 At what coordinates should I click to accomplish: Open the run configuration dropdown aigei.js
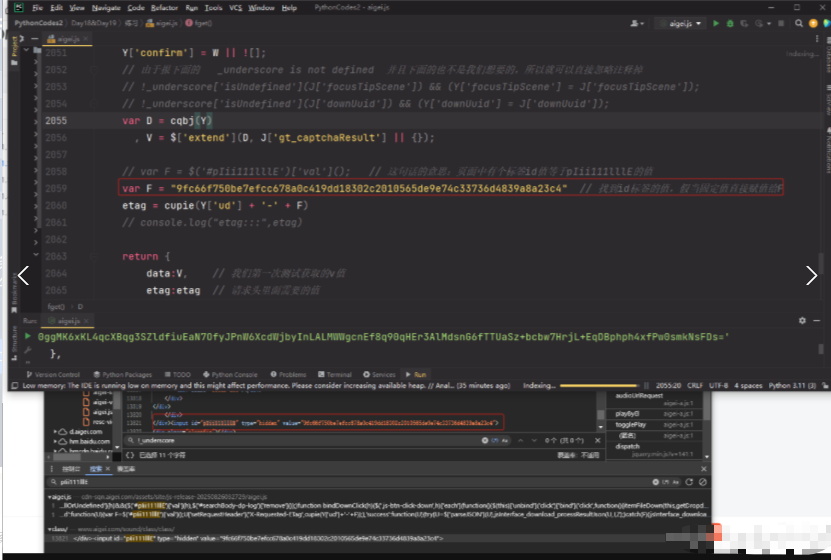click(680, 23)
